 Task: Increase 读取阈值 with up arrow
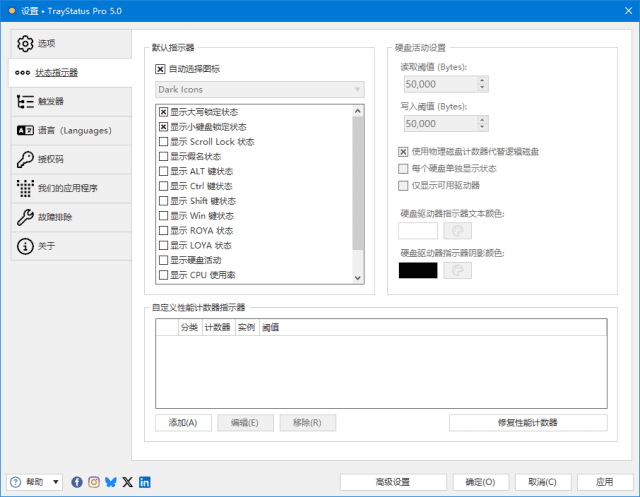[482, 80]
